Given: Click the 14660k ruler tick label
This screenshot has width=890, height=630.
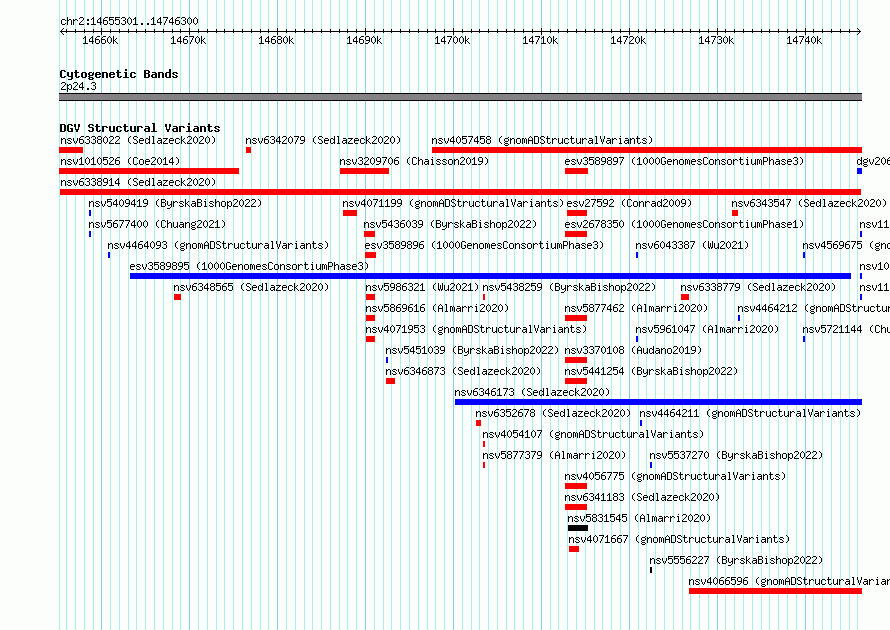Looking at the screenshot, I should (x=100, y=40).
